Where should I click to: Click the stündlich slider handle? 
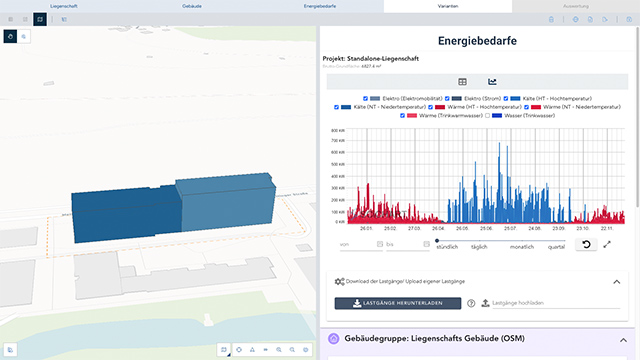point(437,241)
